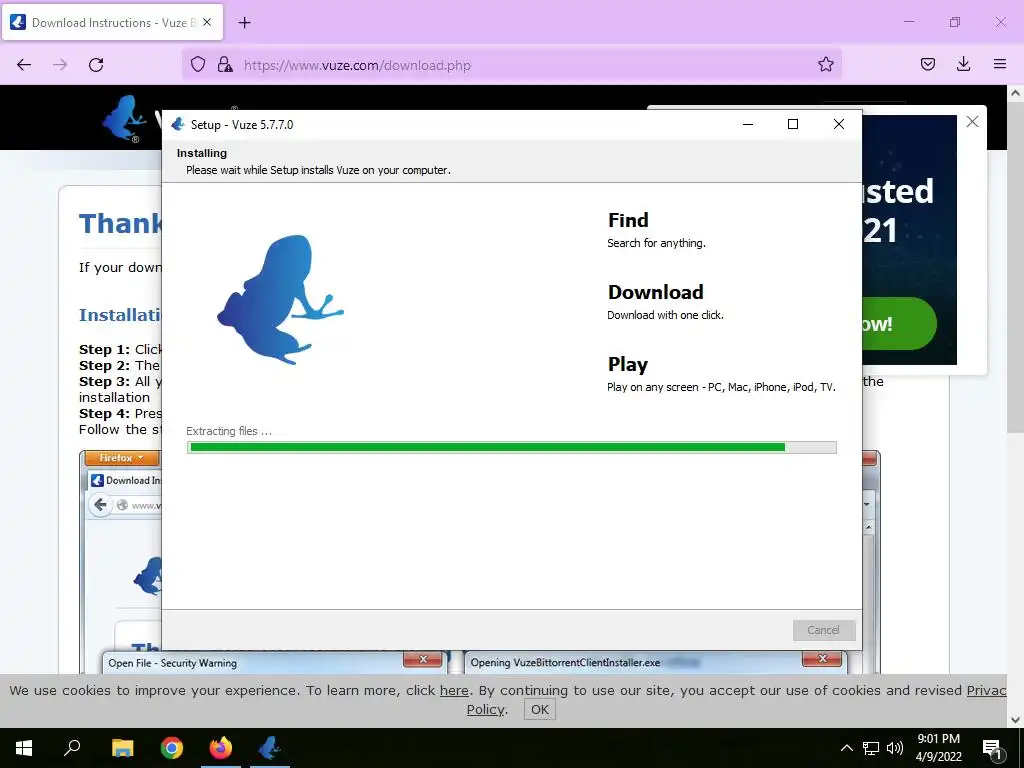The height and width of the screenshot is (768, 1024).
Task: Close the advertisement popup with X
Action: point(972,121)
